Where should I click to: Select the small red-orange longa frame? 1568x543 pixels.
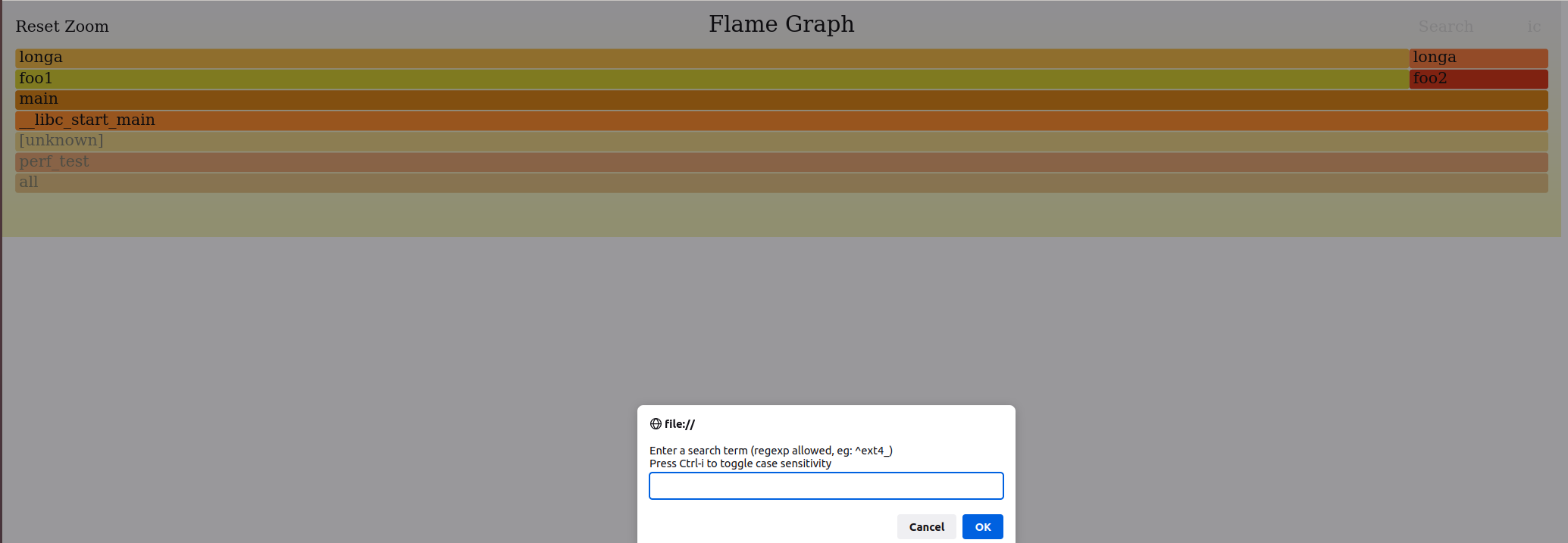(x=1478, y=58)
